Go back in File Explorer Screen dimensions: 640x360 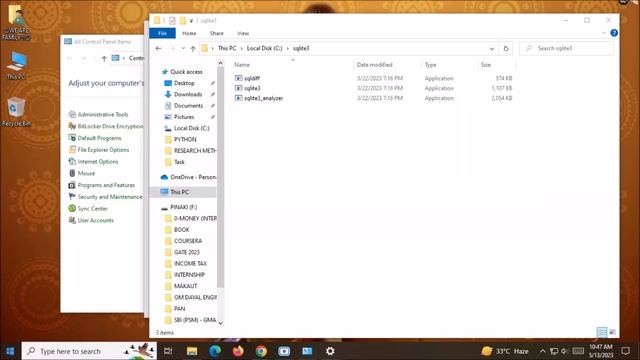158,48
